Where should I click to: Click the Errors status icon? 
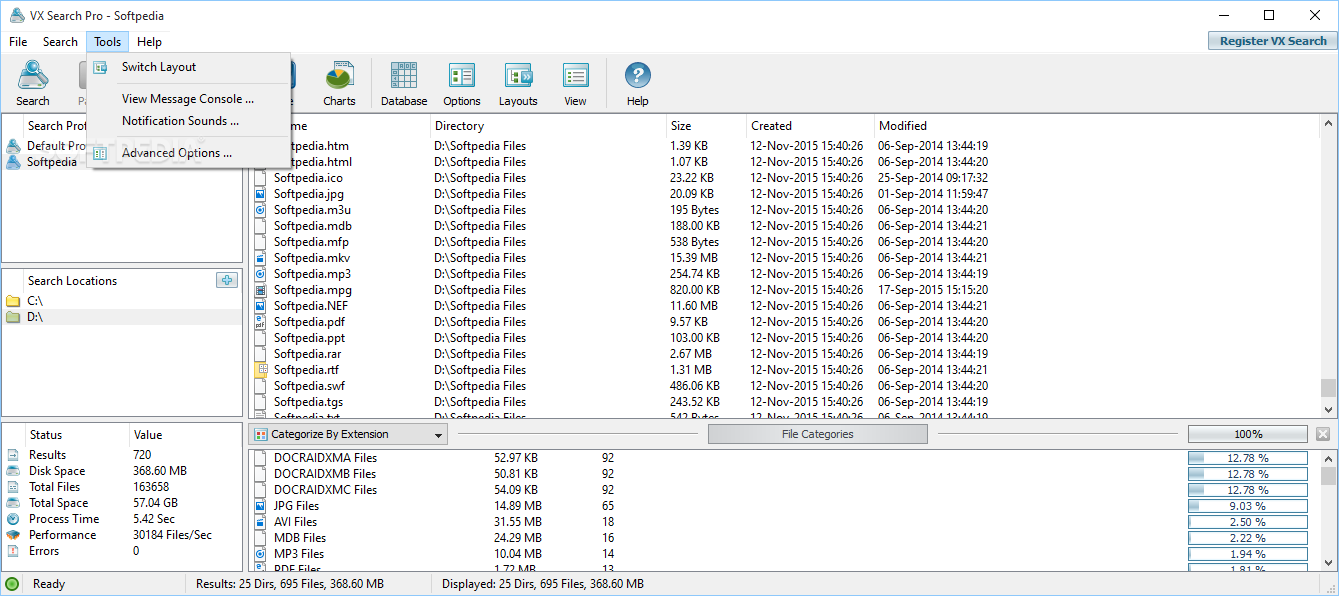[13, 551]
